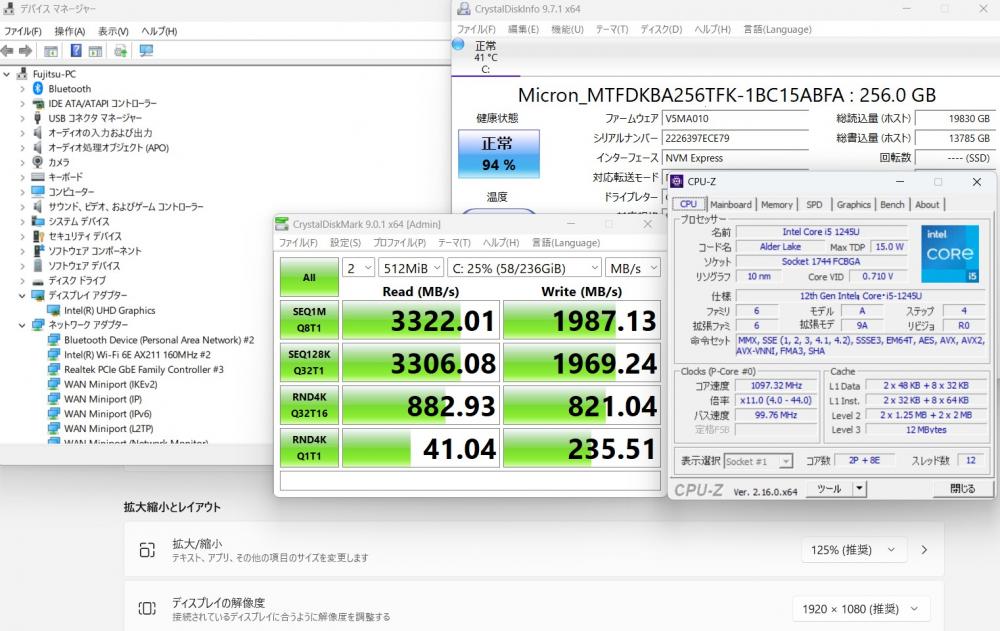
Task: Collapse the ディスプレイ アダプター tree node
Action: click(22, 295)
